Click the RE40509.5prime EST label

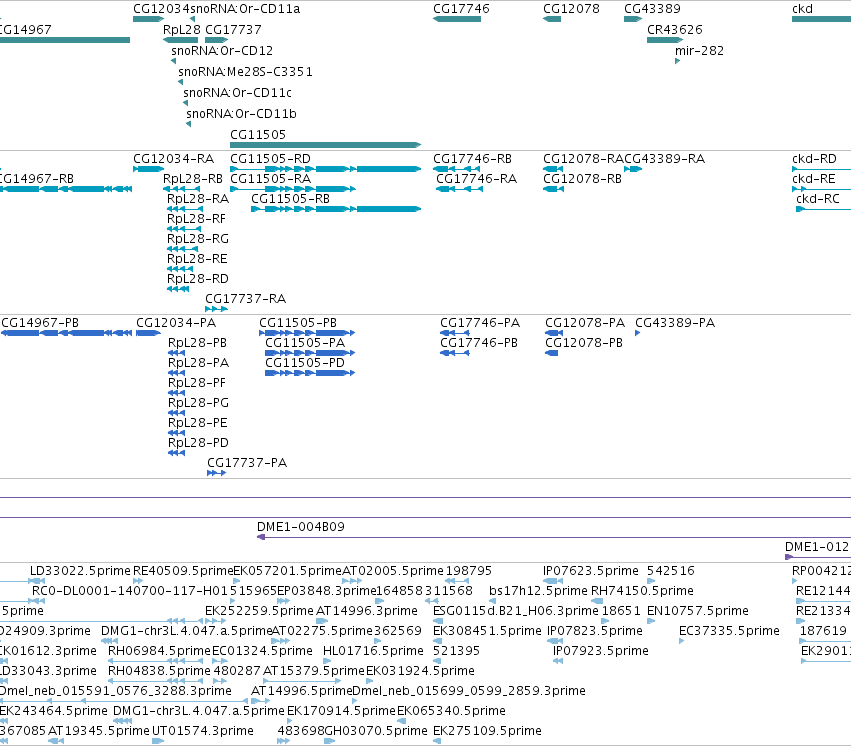pos(183,571)
